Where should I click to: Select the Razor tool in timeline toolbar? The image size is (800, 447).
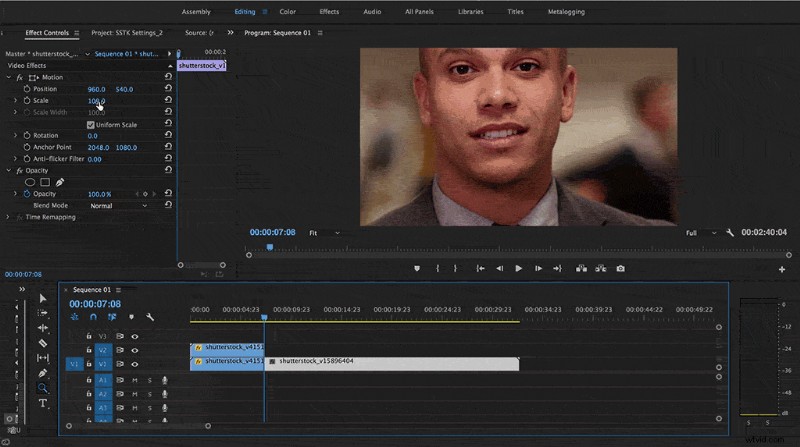point(43,343)
